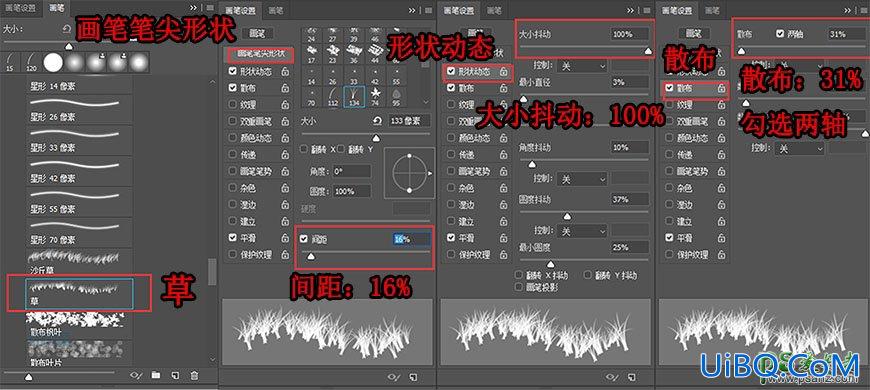Viewport: 870px width, 390px height.
Task: Choose grass tip 134 in the tip grid
Action: (354, 97)
